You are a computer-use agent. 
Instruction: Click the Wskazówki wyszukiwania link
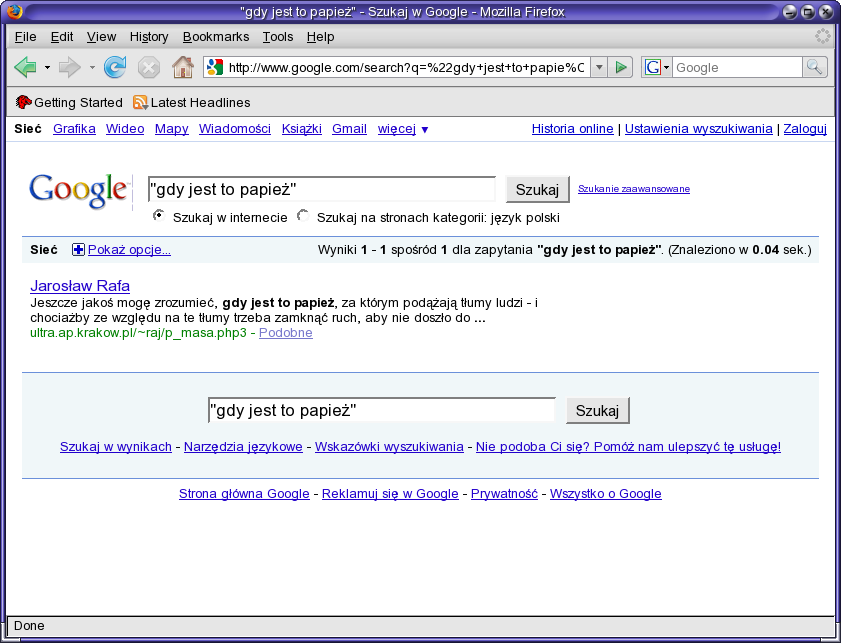pos(389,447)
